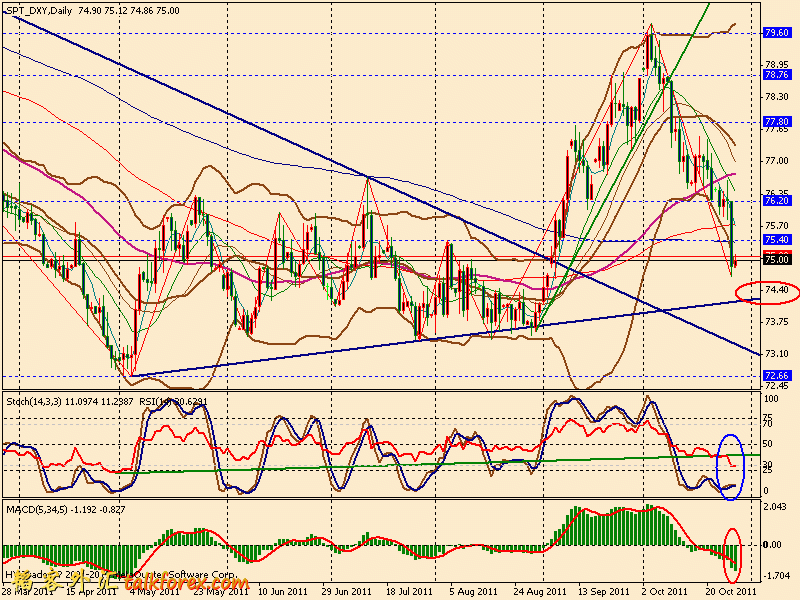Click the 0.00 MACD zero level label
800x600 pixels.
(x=772, y=545)
